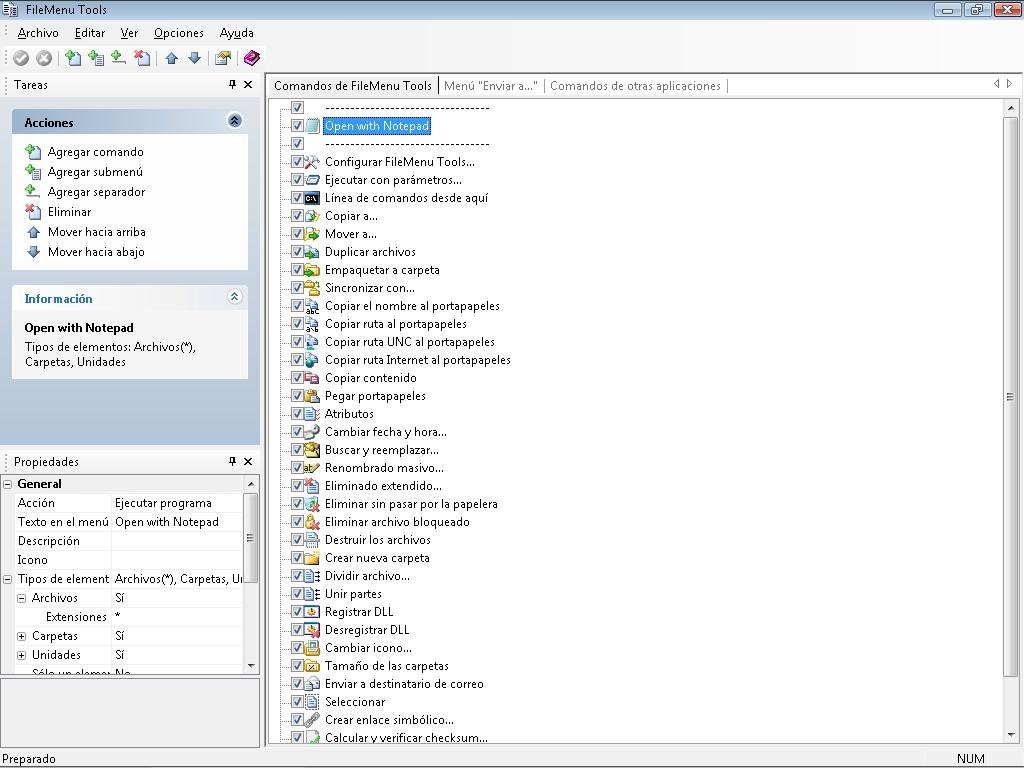
Task: Click the Crear nueva carpeta folder icon
Action: point(312,558)
